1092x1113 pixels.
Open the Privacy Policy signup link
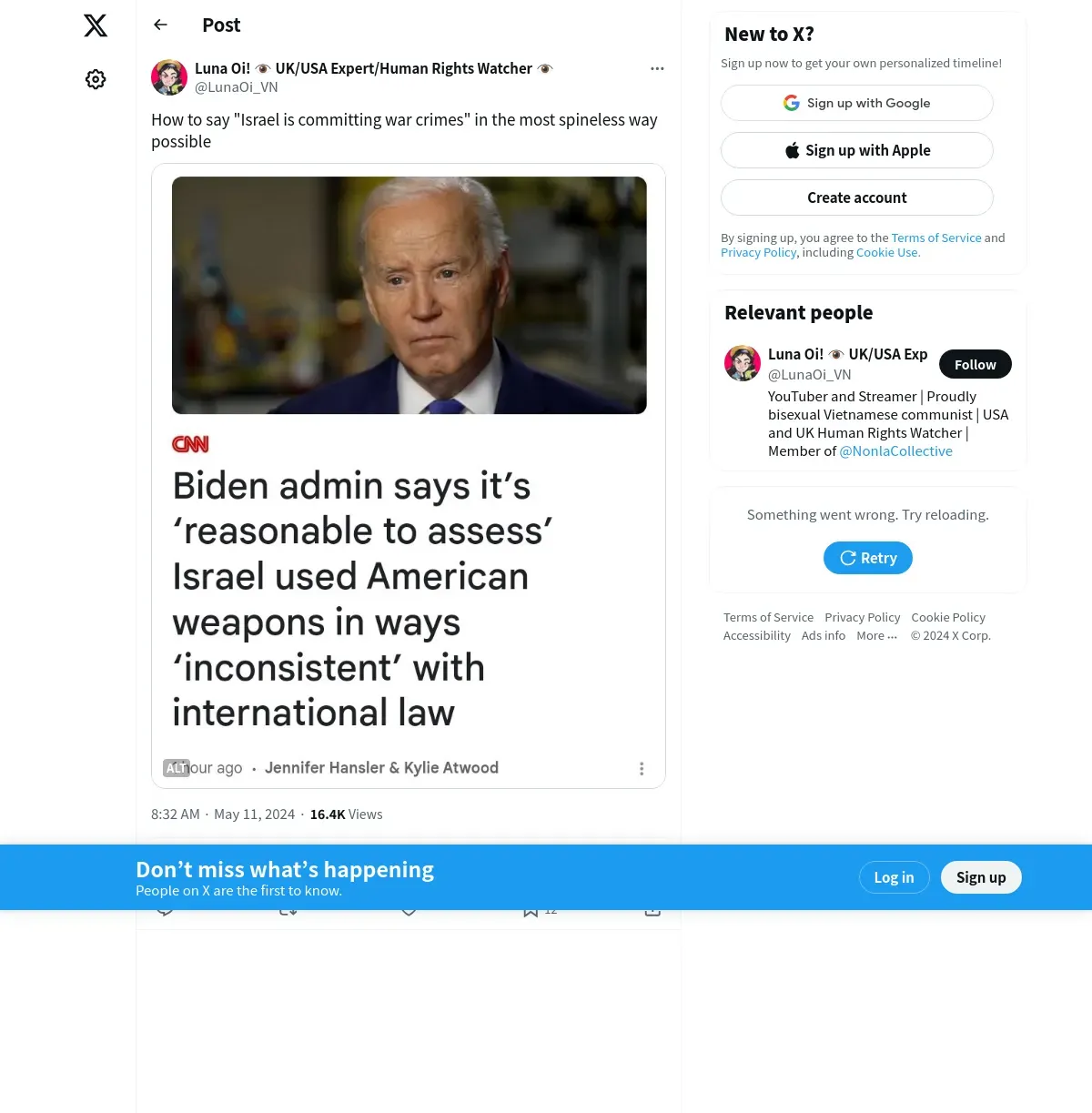tap(758, 252)
